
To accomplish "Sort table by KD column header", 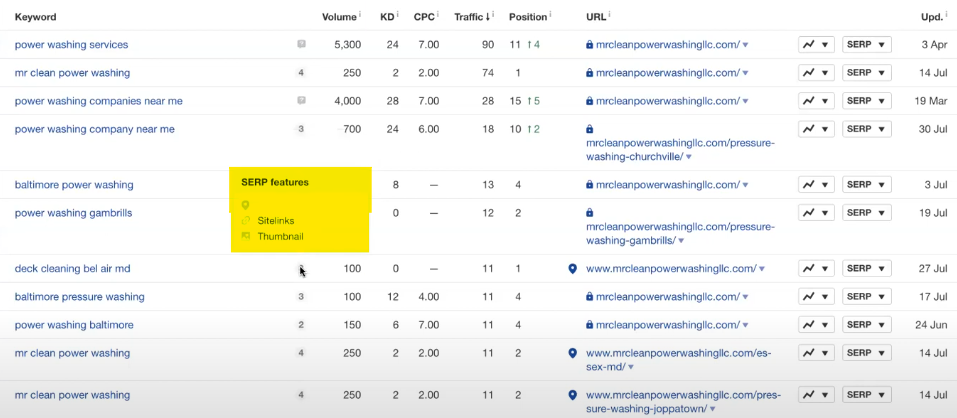I will 387,17.
